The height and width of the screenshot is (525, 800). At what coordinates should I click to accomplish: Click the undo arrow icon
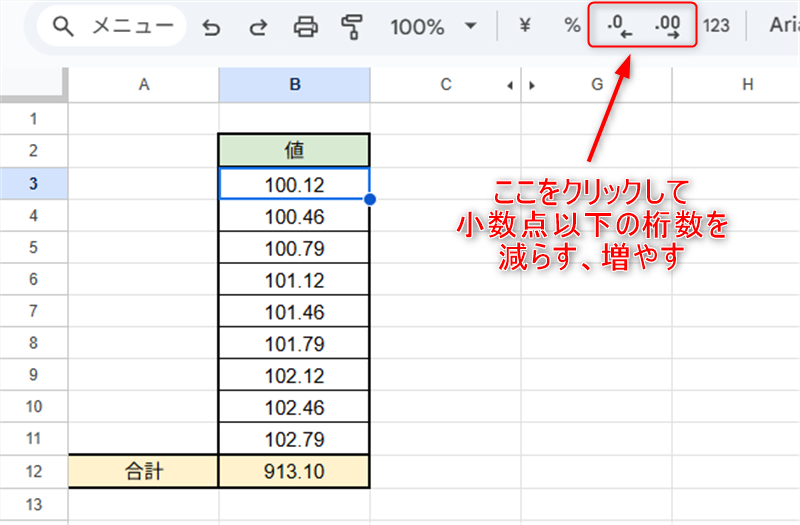click(x=211, y=27)
